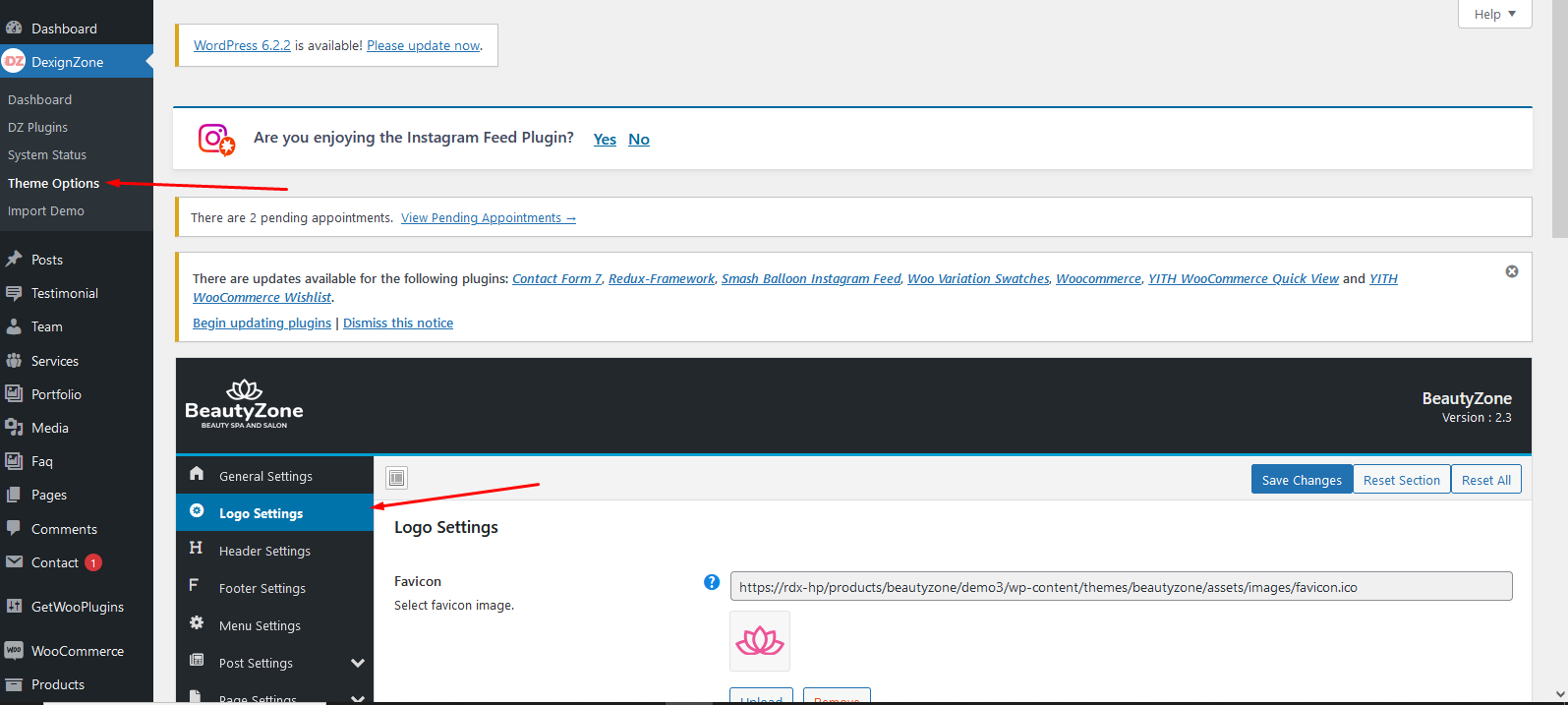Open DexignZone Dashboard submenu item
This screenshot has height=705, width=1568.
(x=40, y=100)
